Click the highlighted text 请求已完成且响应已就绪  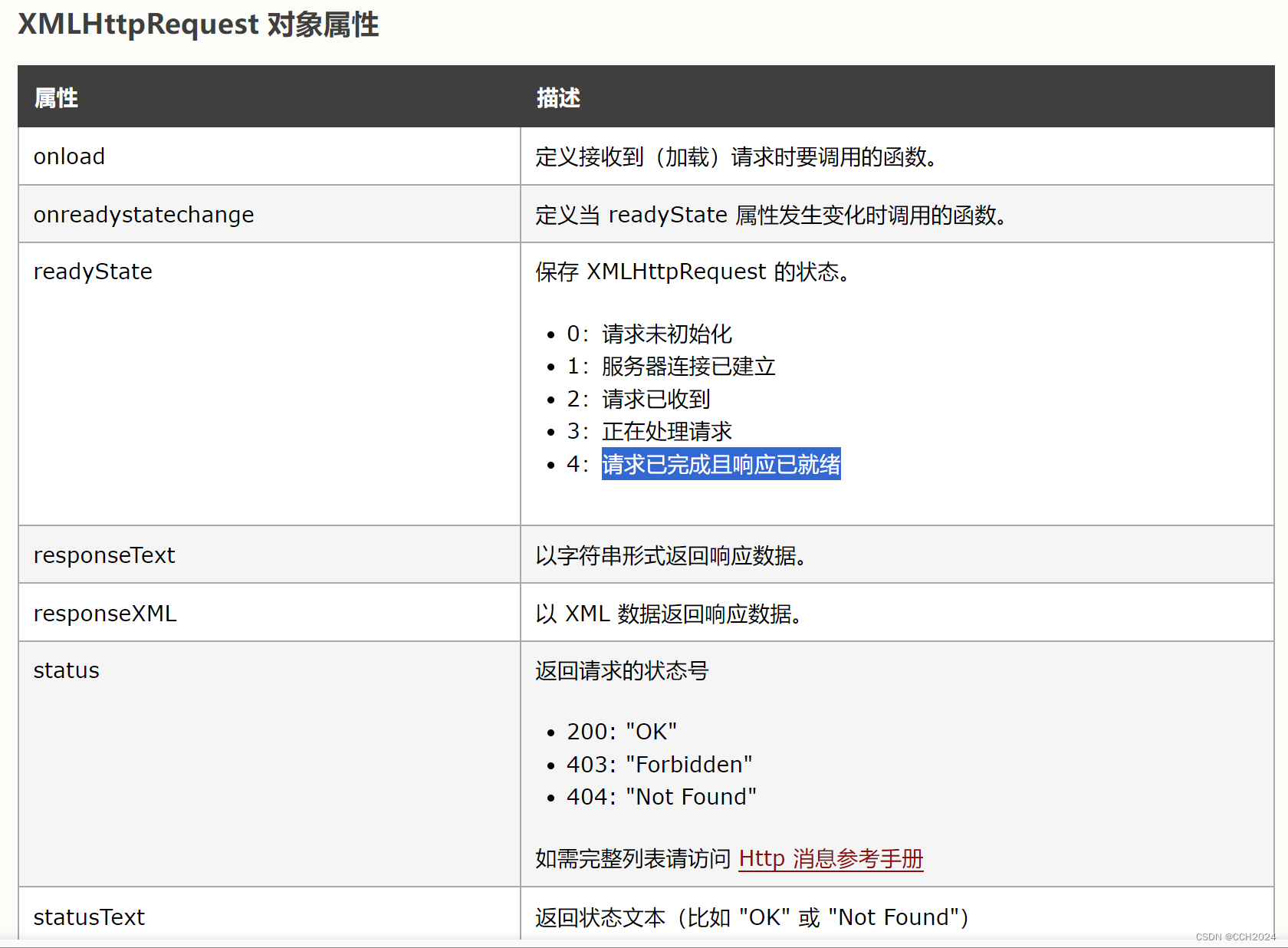click(x=720, y=464)
